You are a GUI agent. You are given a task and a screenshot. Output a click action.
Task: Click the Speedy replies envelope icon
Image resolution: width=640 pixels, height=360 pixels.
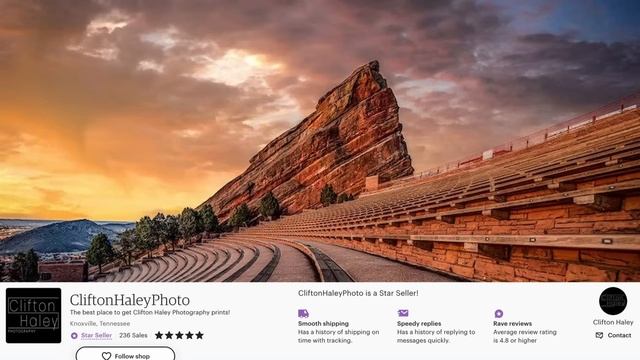403,313
